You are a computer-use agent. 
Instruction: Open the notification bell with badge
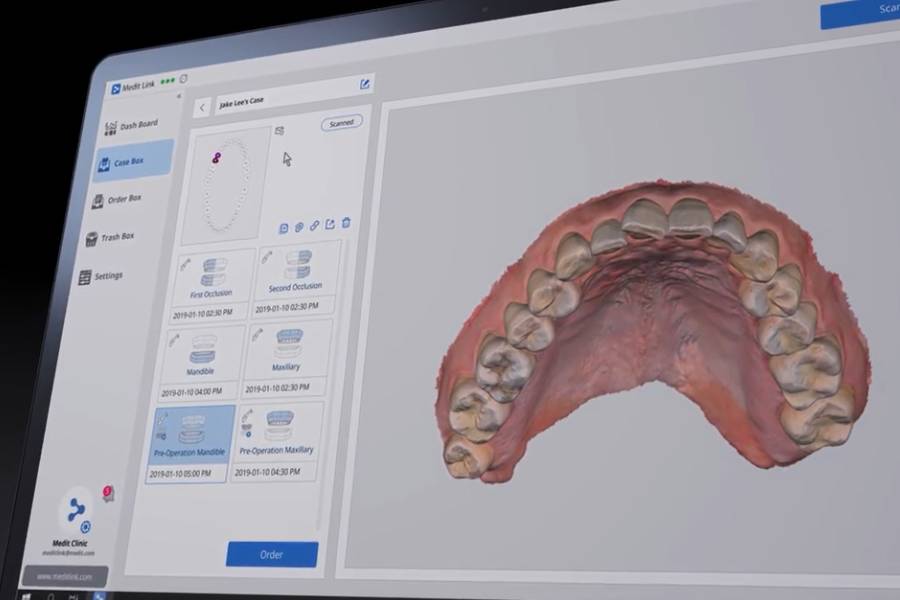pyautogui.click(x=108, y=494)
